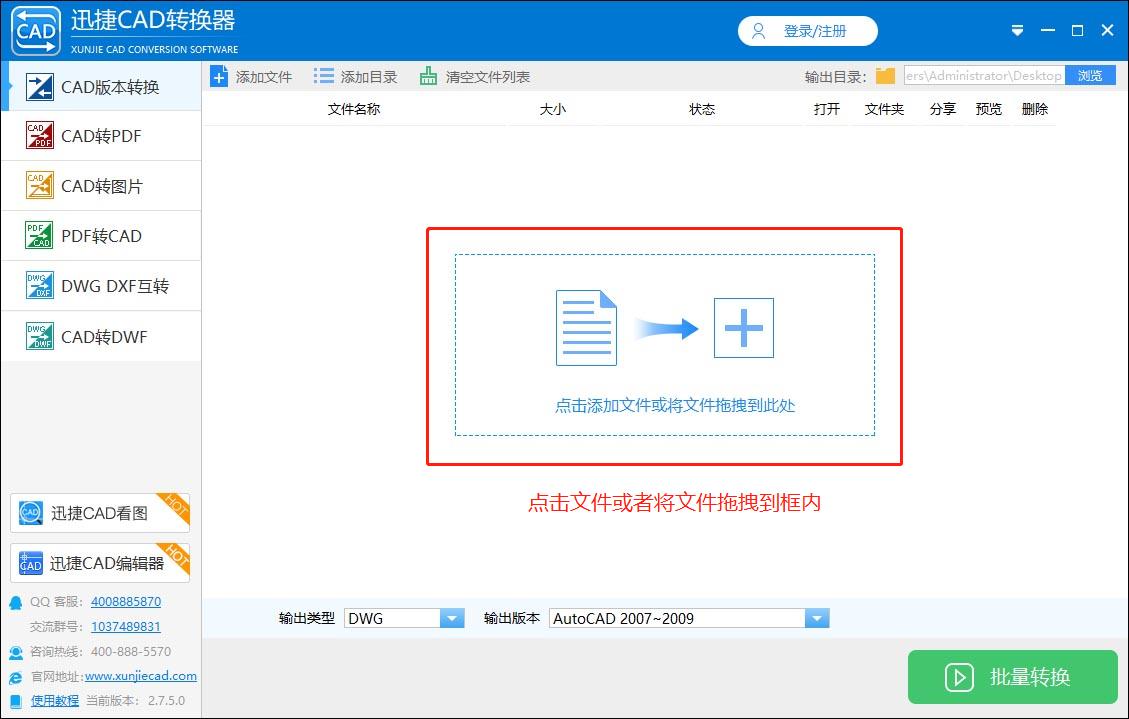Open the 登录/注册 login button
The width and height of the screenshot is (1129, 719).
tap(808, 31)
